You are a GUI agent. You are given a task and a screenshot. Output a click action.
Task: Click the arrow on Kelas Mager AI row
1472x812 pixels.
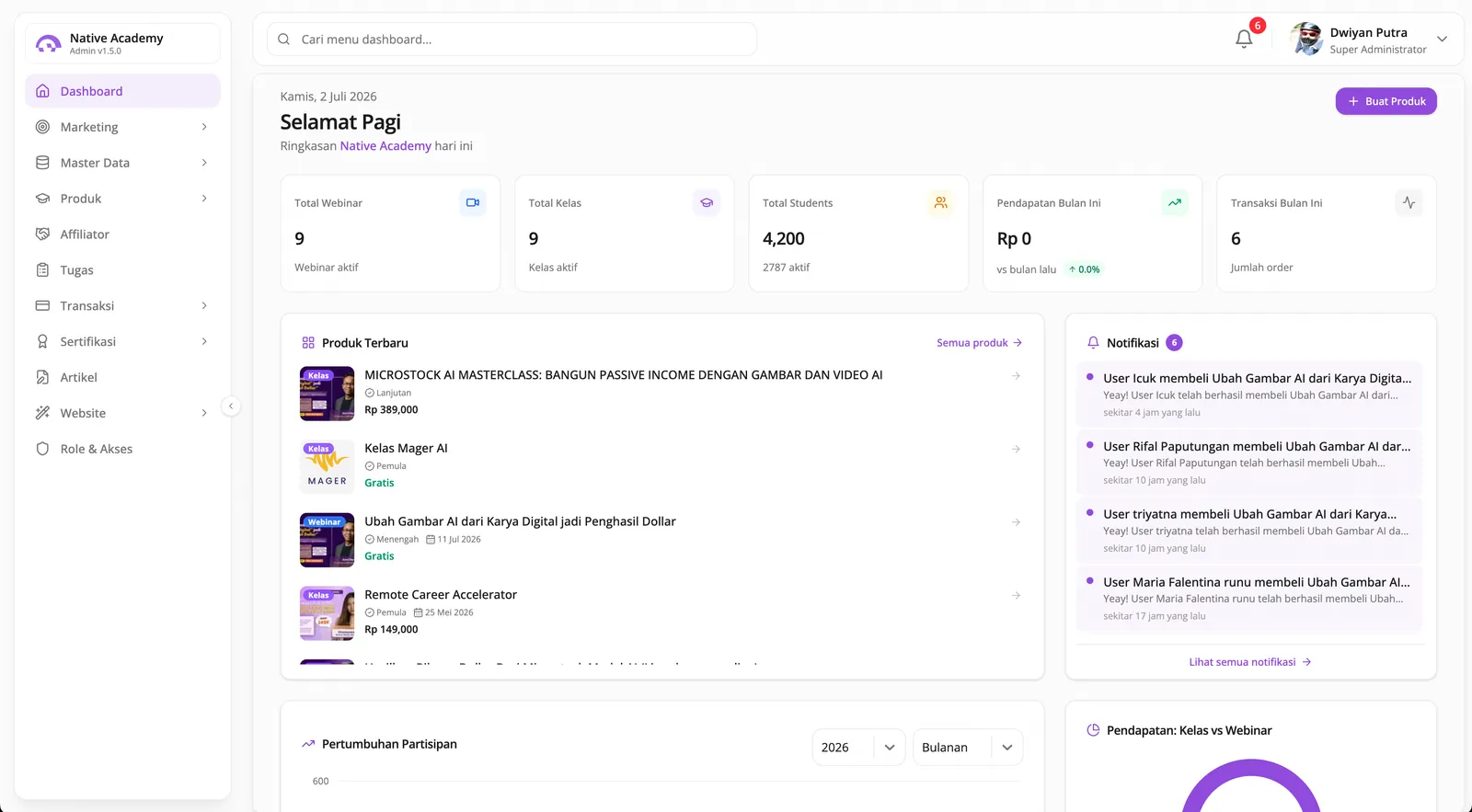1016,449
